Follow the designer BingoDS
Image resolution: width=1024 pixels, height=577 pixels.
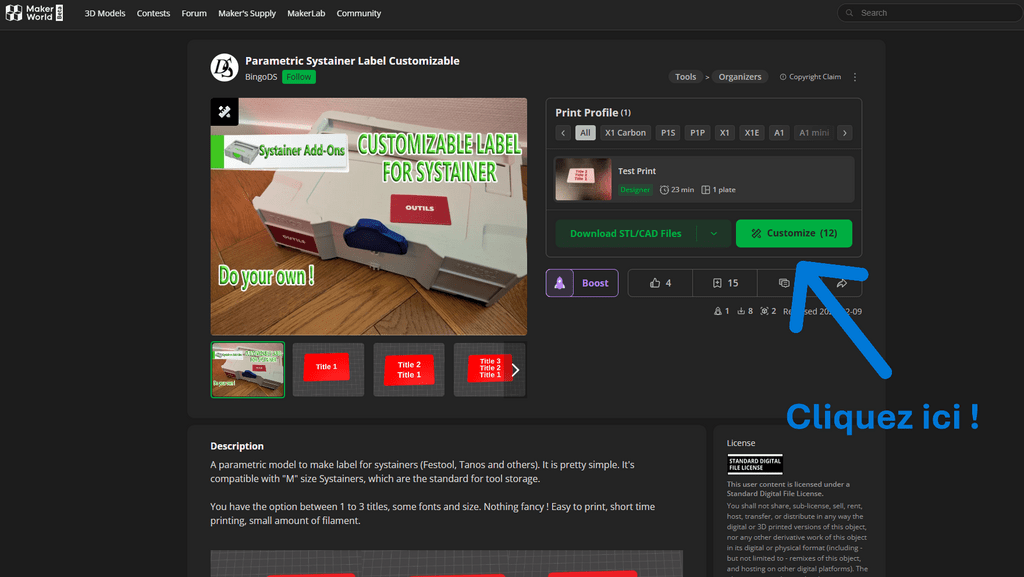tap(298, 77)
